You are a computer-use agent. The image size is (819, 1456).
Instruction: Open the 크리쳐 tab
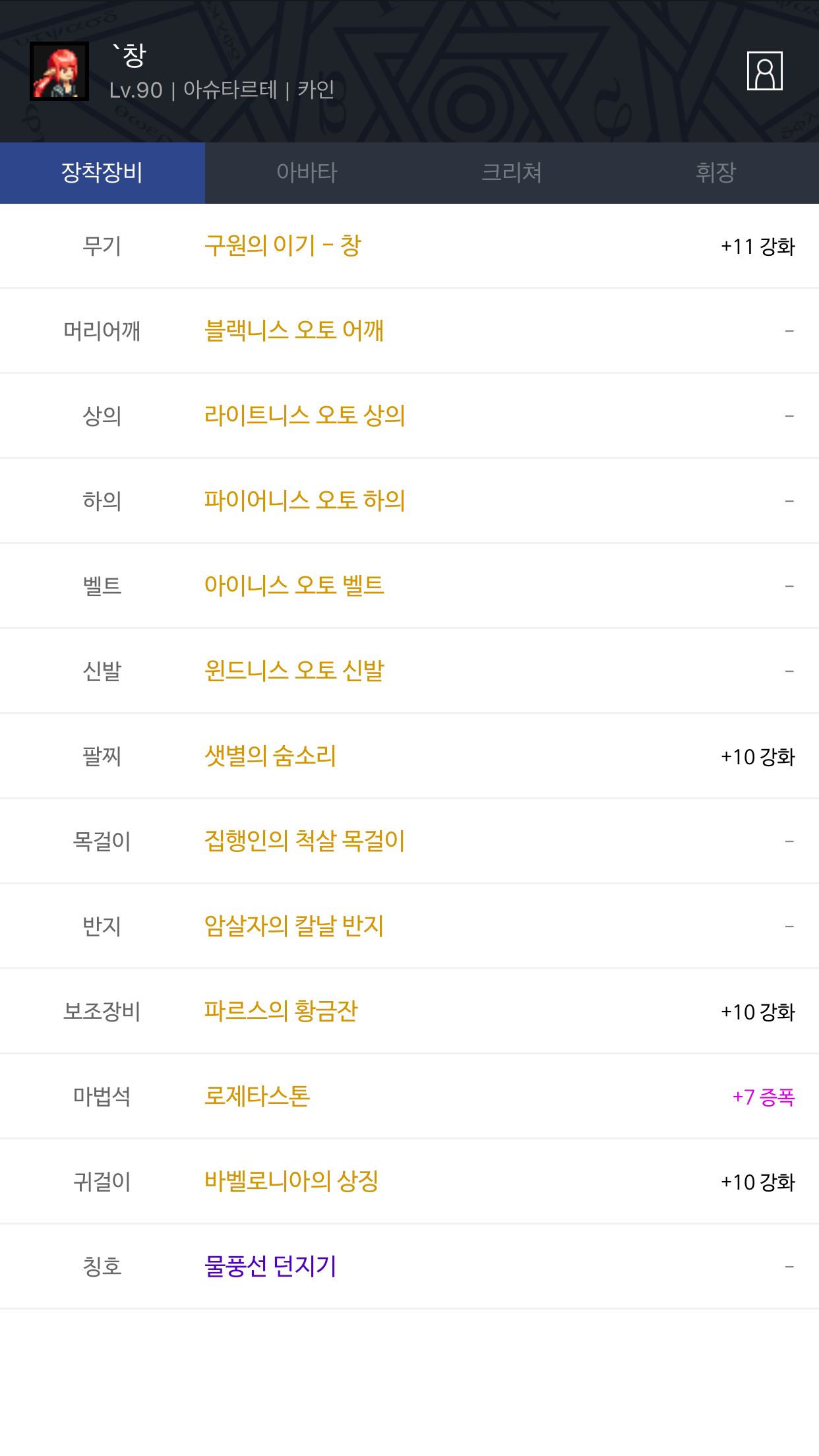pos(512,173)
